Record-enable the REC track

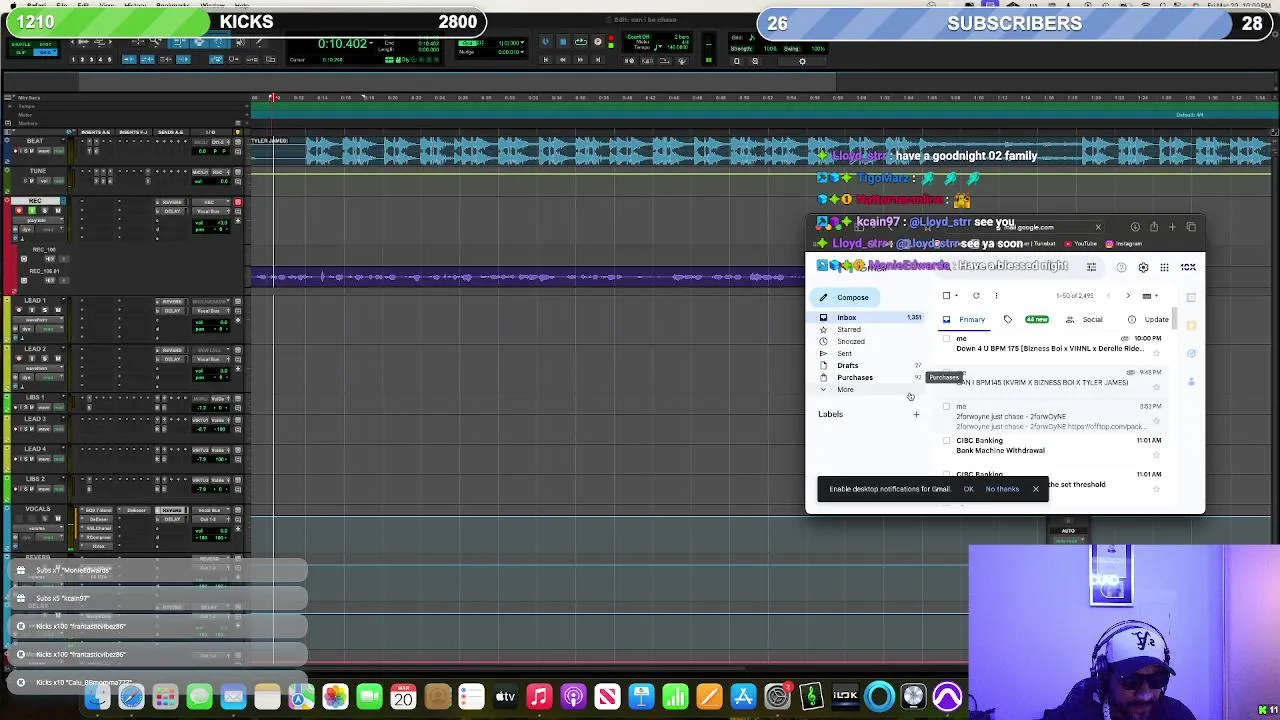point(18,211)
